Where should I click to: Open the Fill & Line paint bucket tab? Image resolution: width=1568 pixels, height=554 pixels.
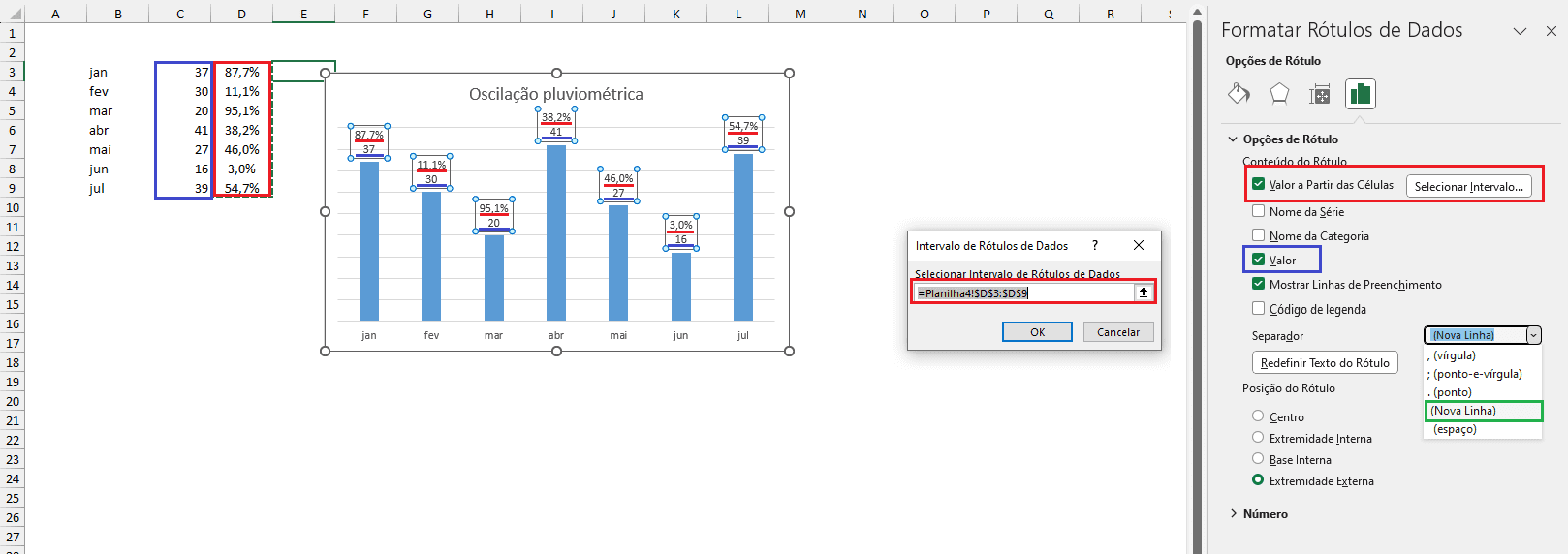[x=1239, y=94]
